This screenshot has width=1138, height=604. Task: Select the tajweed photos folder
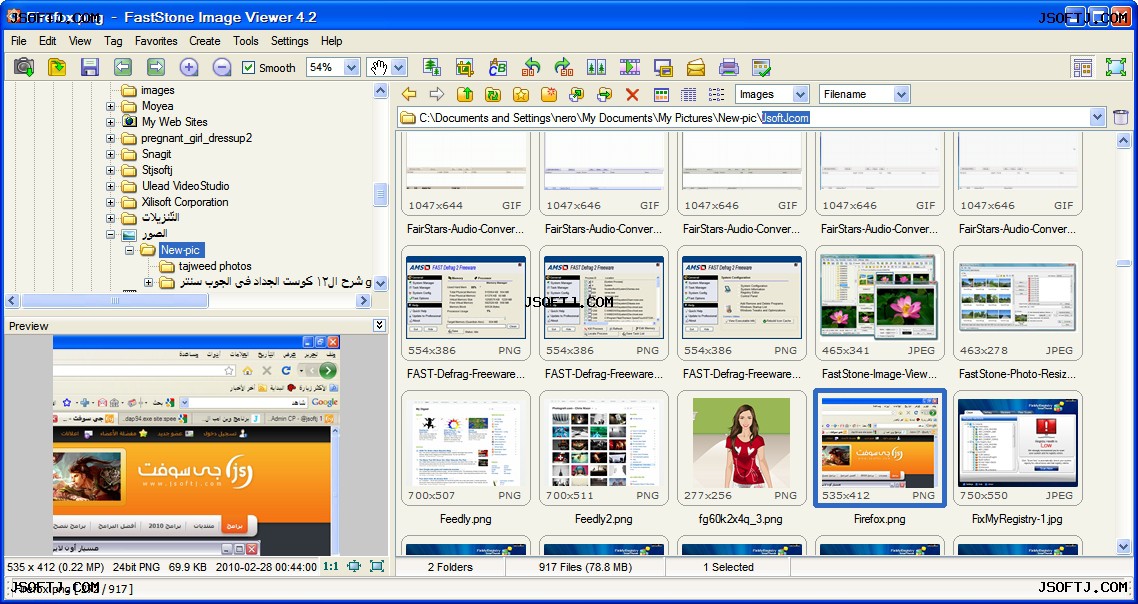coord(215,266)
